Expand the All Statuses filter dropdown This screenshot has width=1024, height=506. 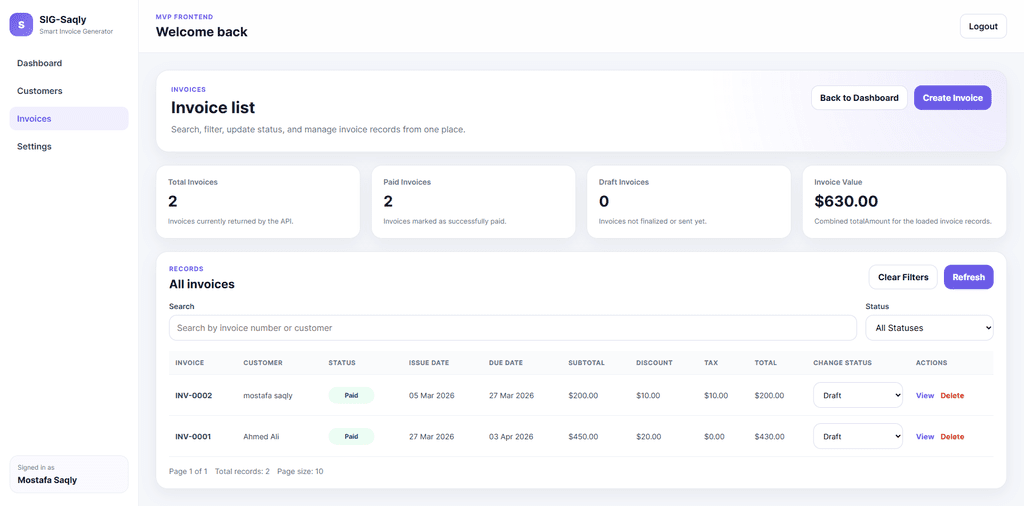pos(929,328)
